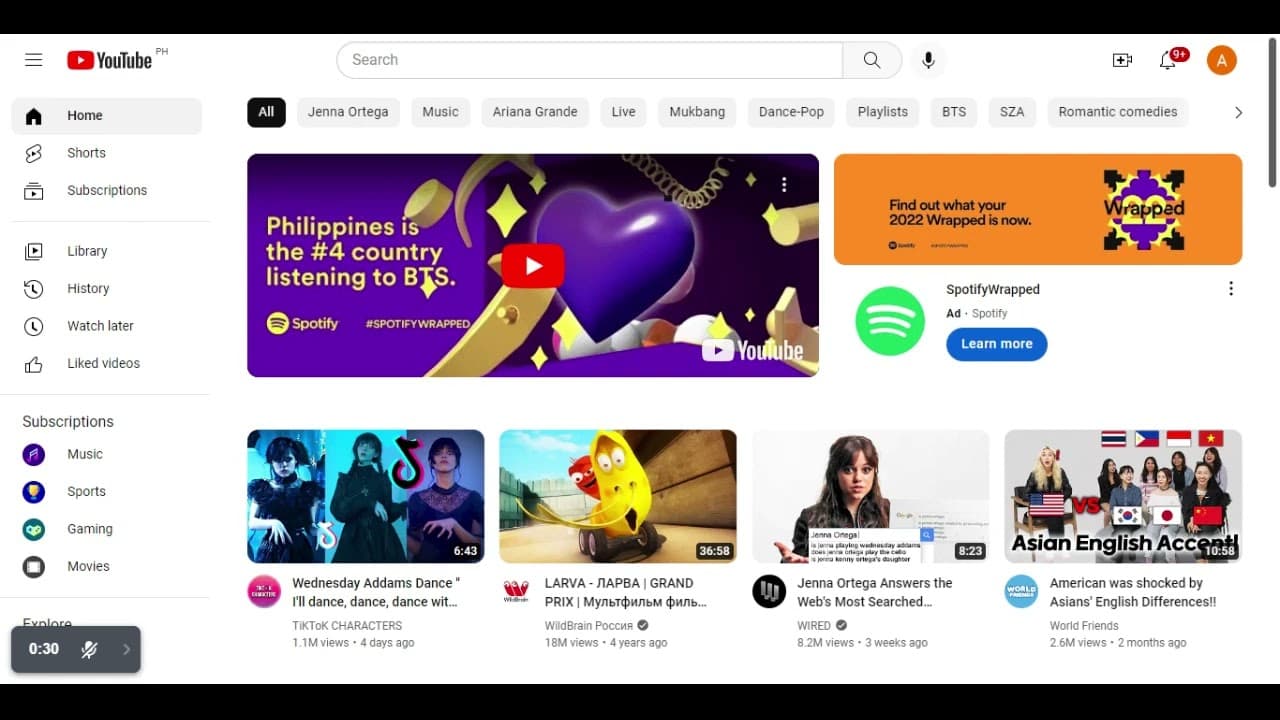1280x720 pixels.
Task: Click the page vertical scrollbar
Action: [x=1272, y=112]
